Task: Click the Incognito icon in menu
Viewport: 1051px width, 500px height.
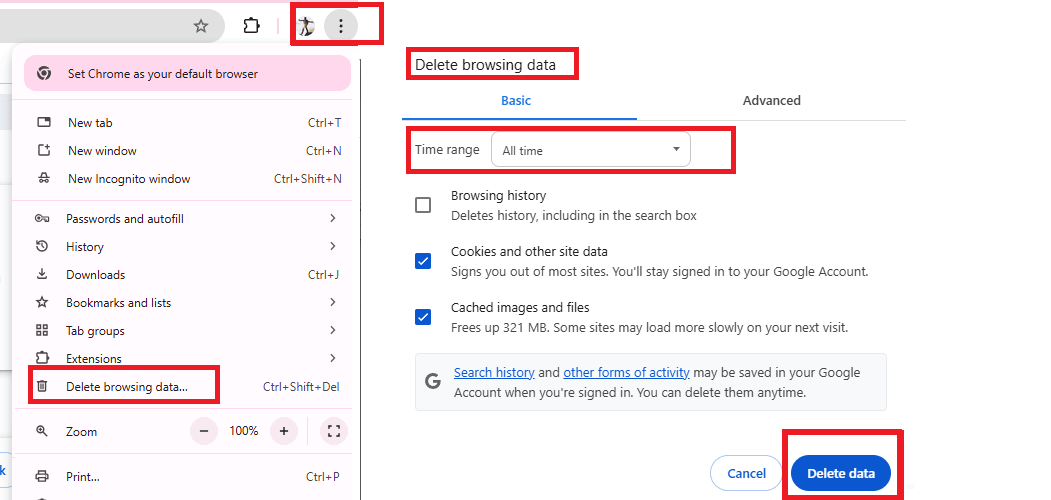Action: coord(44,179)
